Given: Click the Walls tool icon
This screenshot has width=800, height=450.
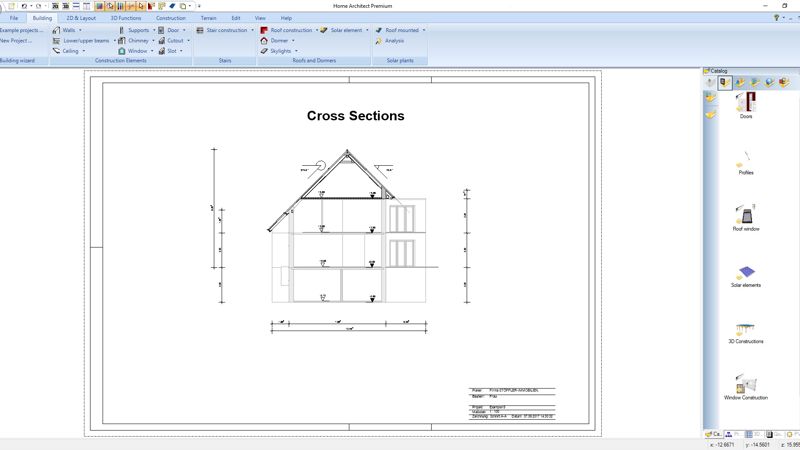Looking at the screenshot, I should pyautogui.click(x=56, y=30).
